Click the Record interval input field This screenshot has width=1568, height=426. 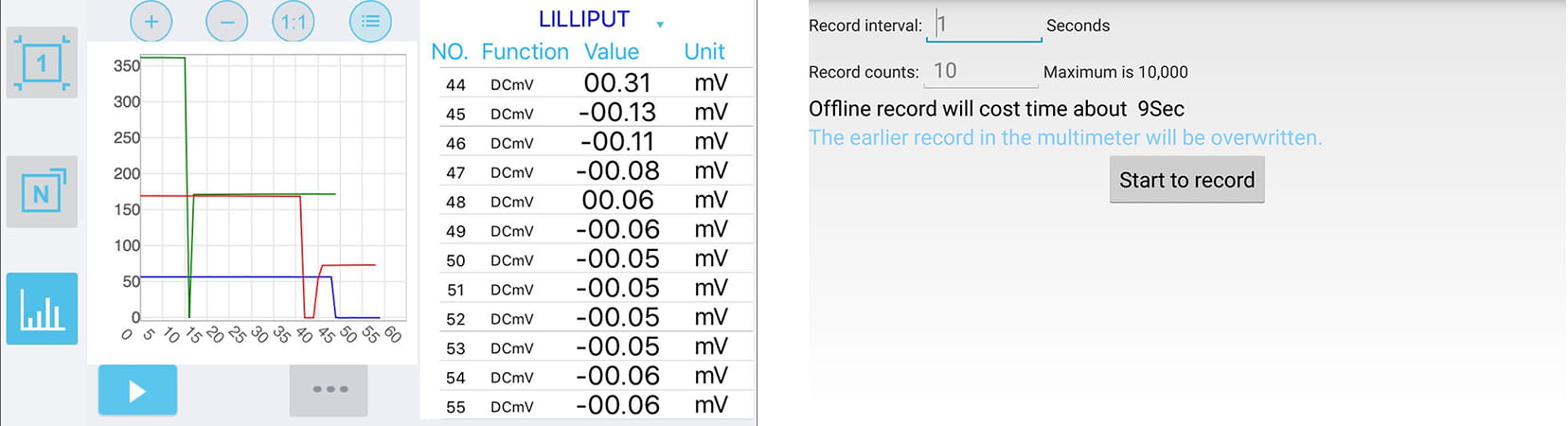point(984,25)
